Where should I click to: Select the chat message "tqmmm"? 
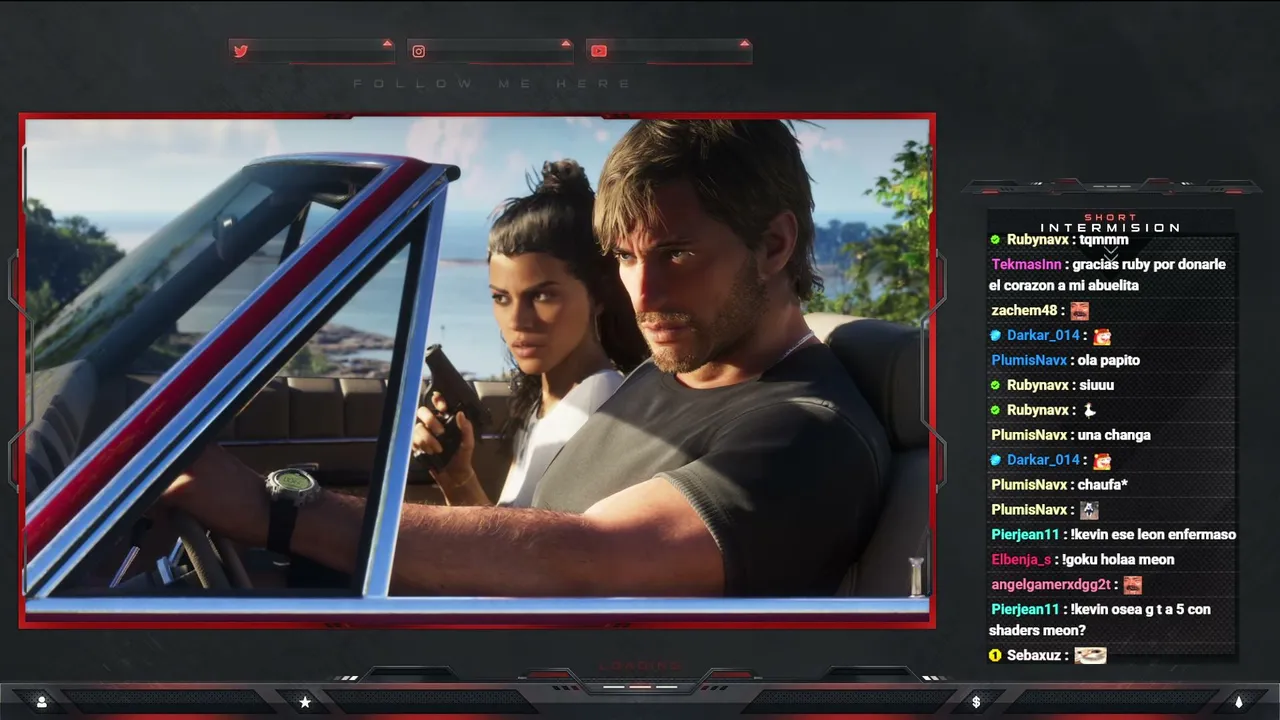click(x=1104, y=240)
